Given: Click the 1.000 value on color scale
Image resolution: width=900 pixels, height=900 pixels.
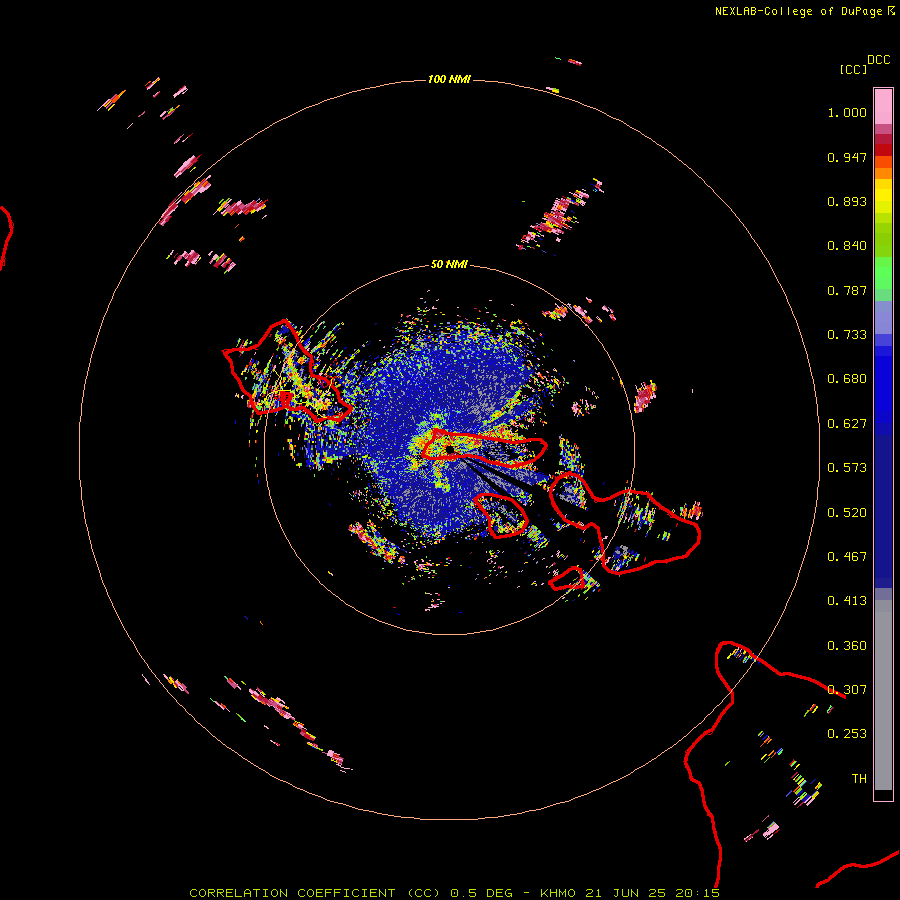Looking at the screenshot, I should click(847, 112).
